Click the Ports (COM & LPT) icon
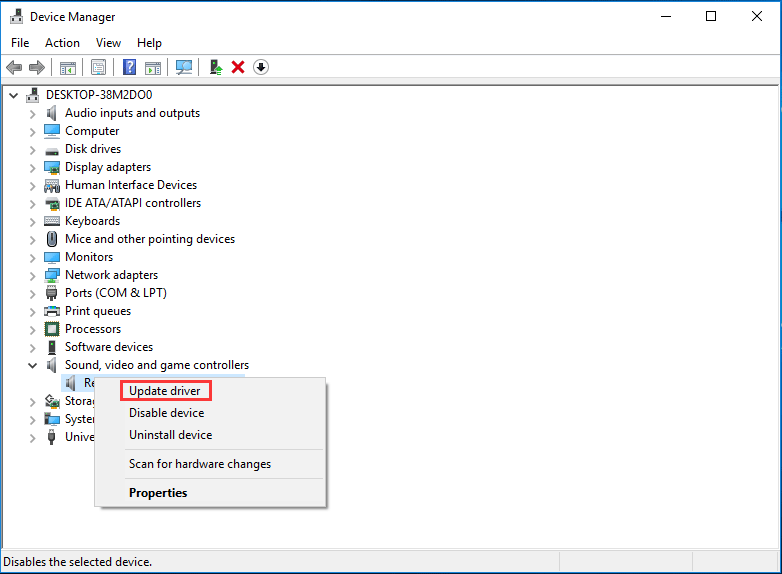 tap(51, 293)
